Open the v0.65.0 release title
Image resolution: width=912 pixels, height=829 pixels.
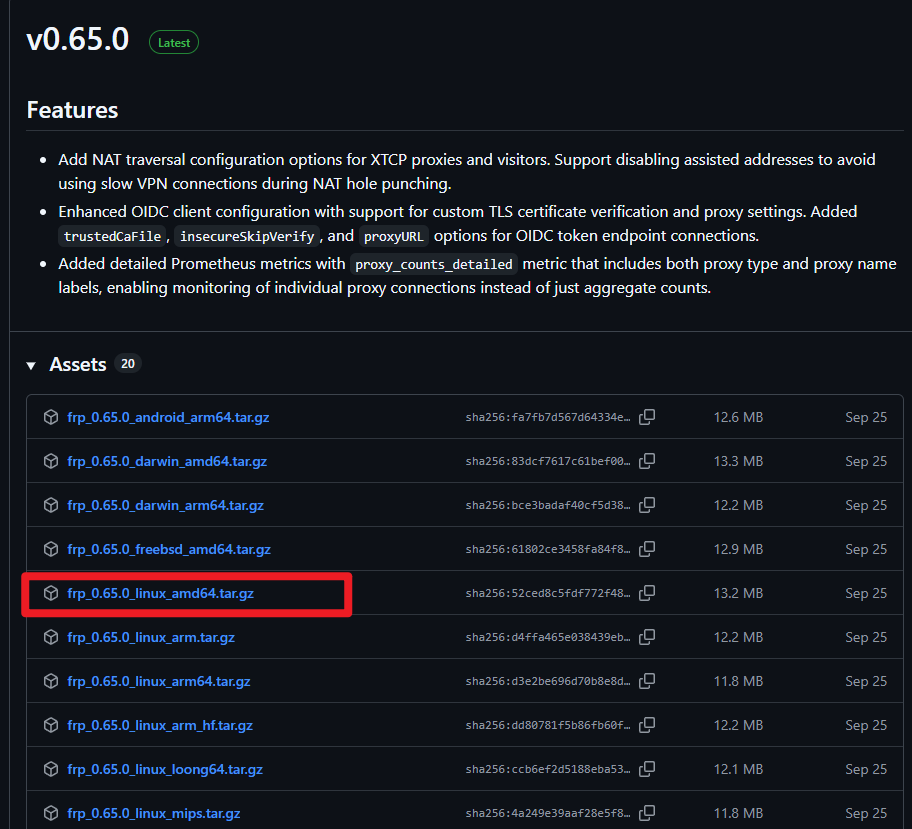click(x=78, y=39)
